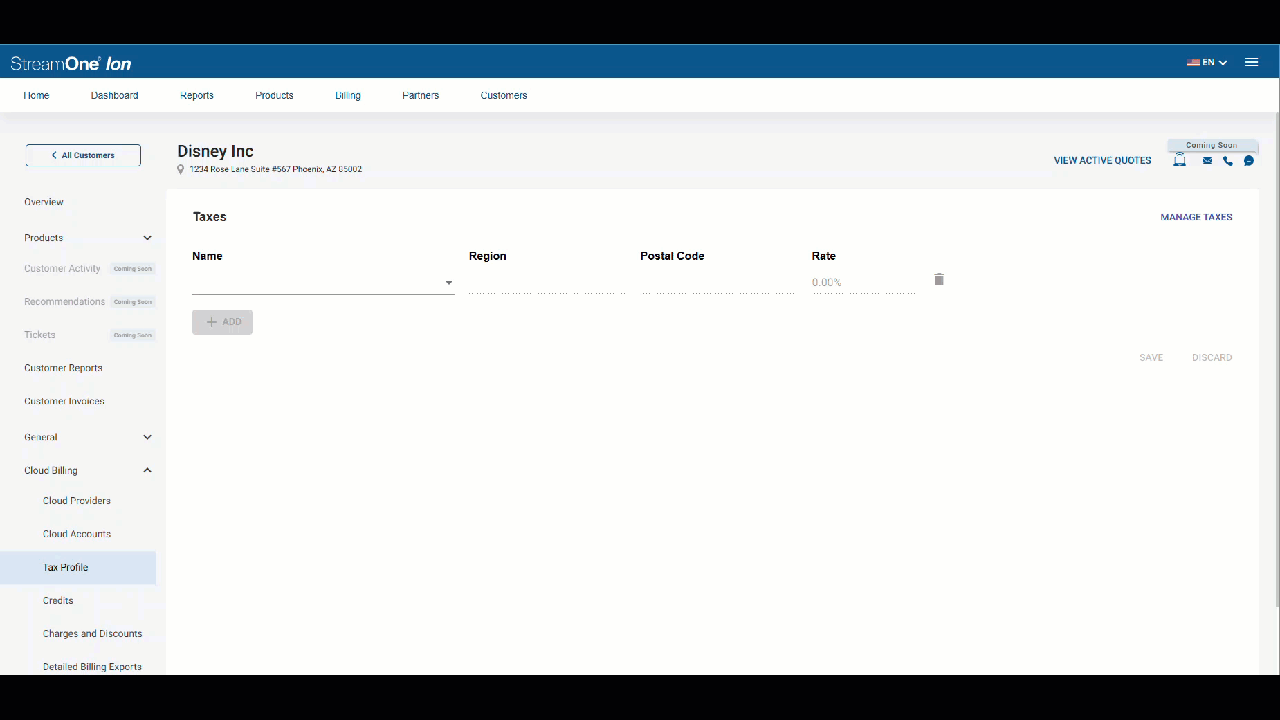Open the Billing menu
Screen dimensions: 1280x720
pyautogui.click(x=348, y=95)
